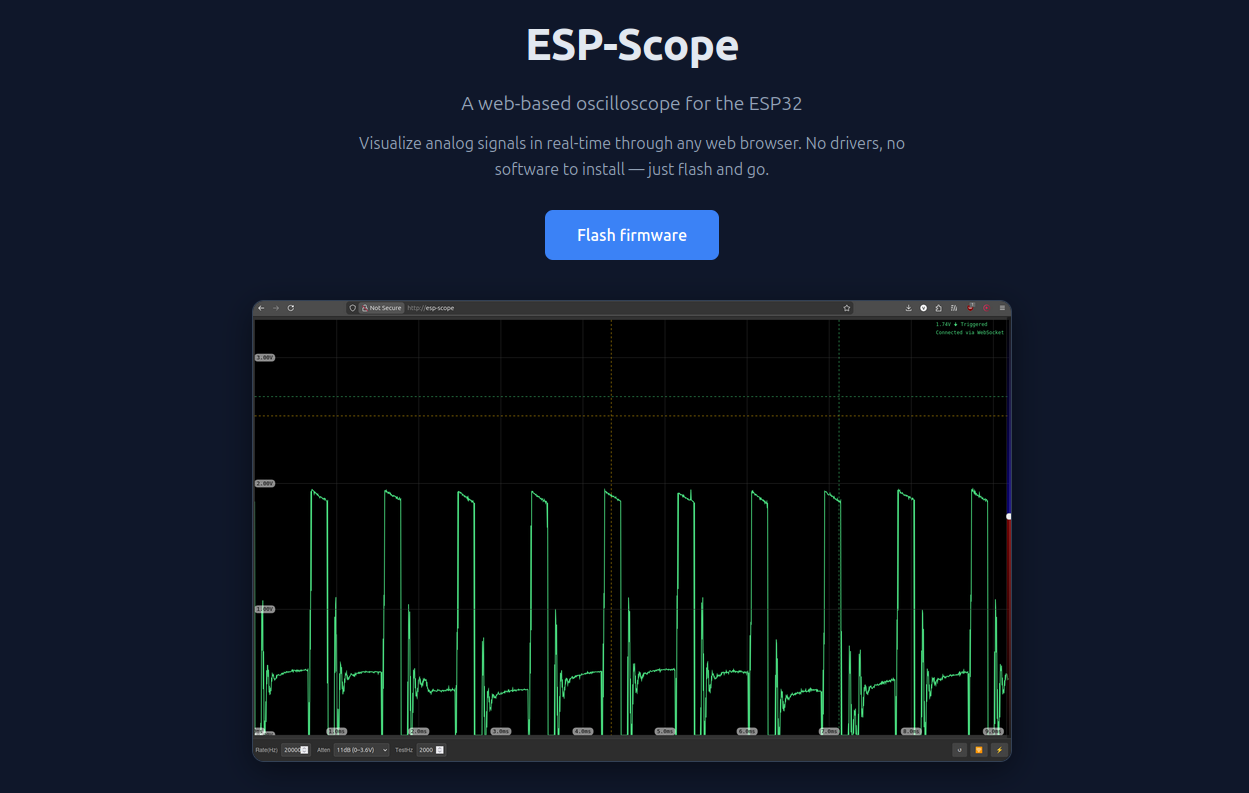
Task: Activate the lightning bolt trigger icon
Action: [x=1000, y=749]
